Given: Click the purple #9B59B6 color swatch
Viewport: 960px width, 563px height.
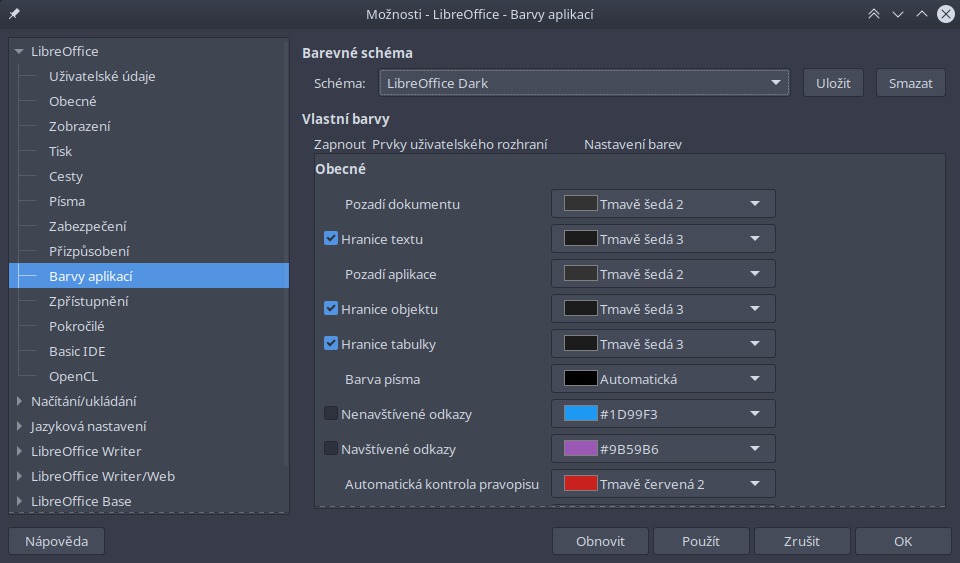Looking at the screenshot, I should point(580,448).
